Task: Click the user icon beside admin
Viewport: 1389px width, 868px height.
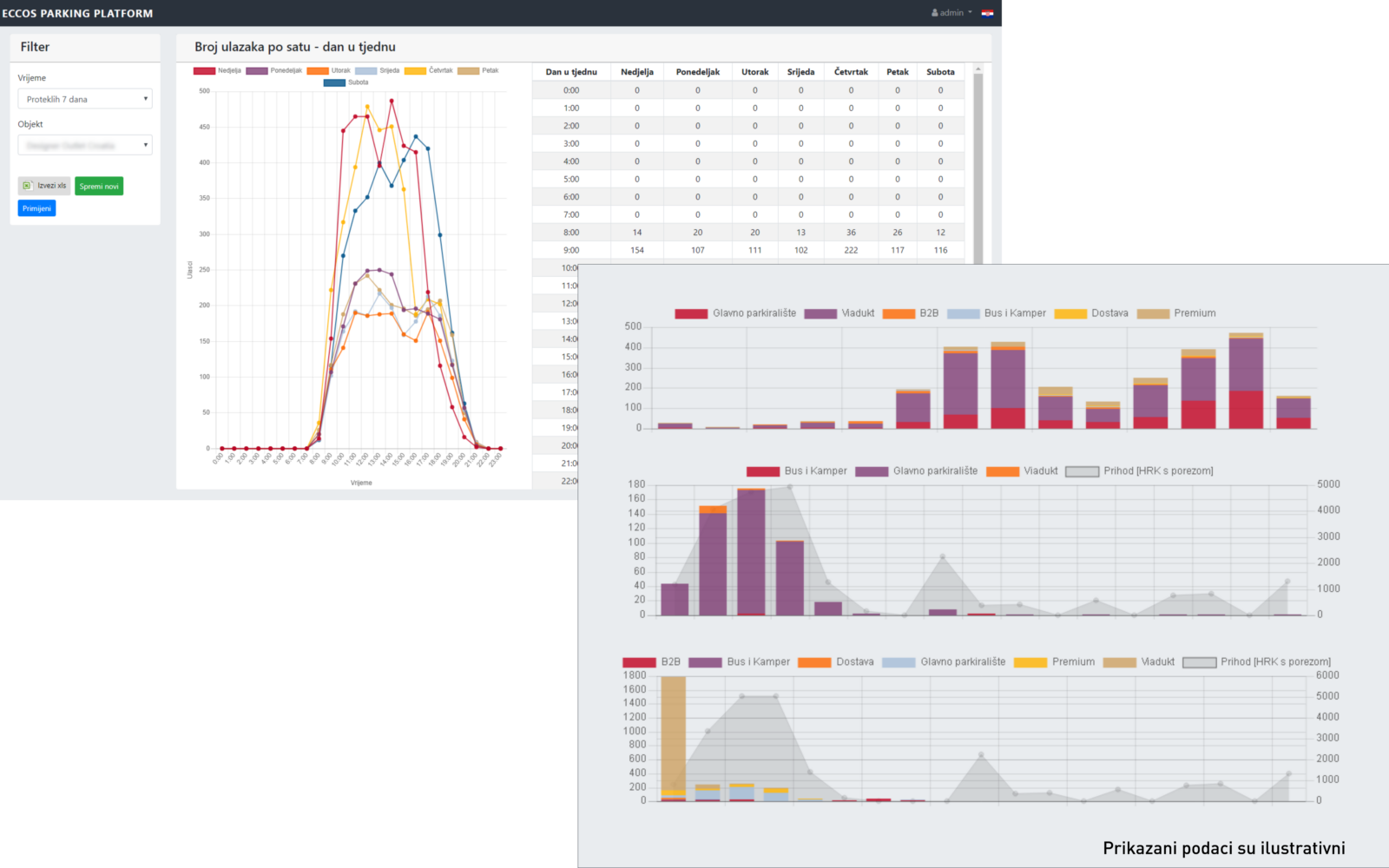Action: [935, 13]
